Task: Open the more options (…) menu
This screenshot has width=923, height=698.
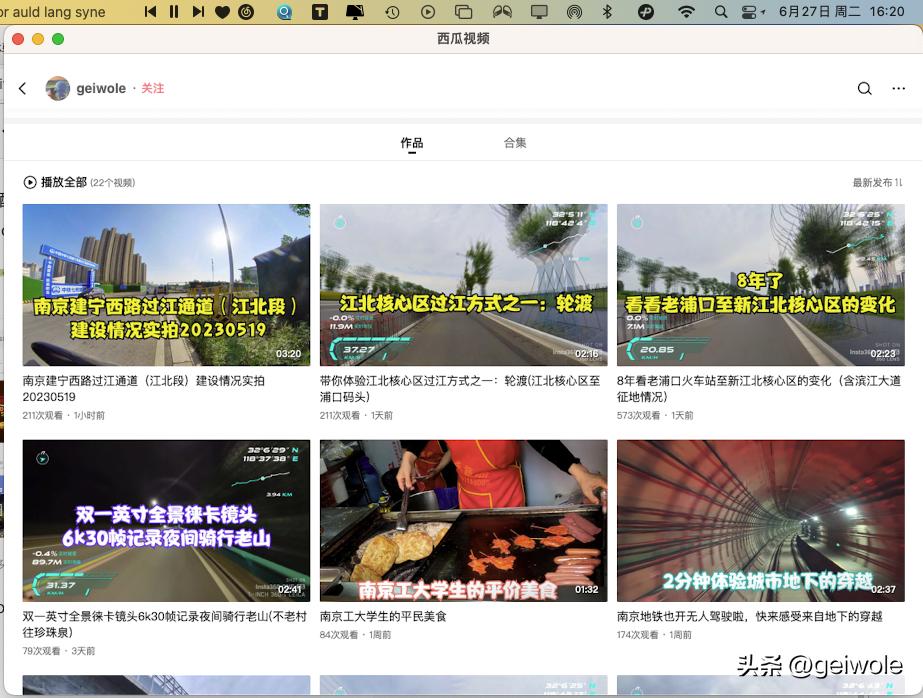Action: 898,88
